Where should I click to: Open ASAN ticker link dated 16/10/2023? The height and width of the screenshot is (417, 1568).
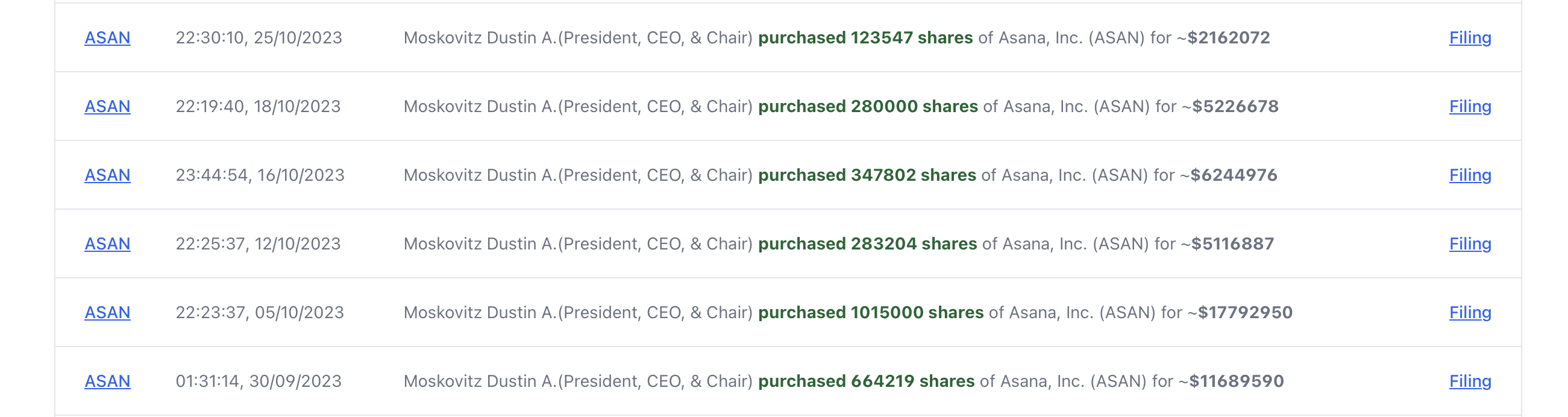[x=107, y=175]
